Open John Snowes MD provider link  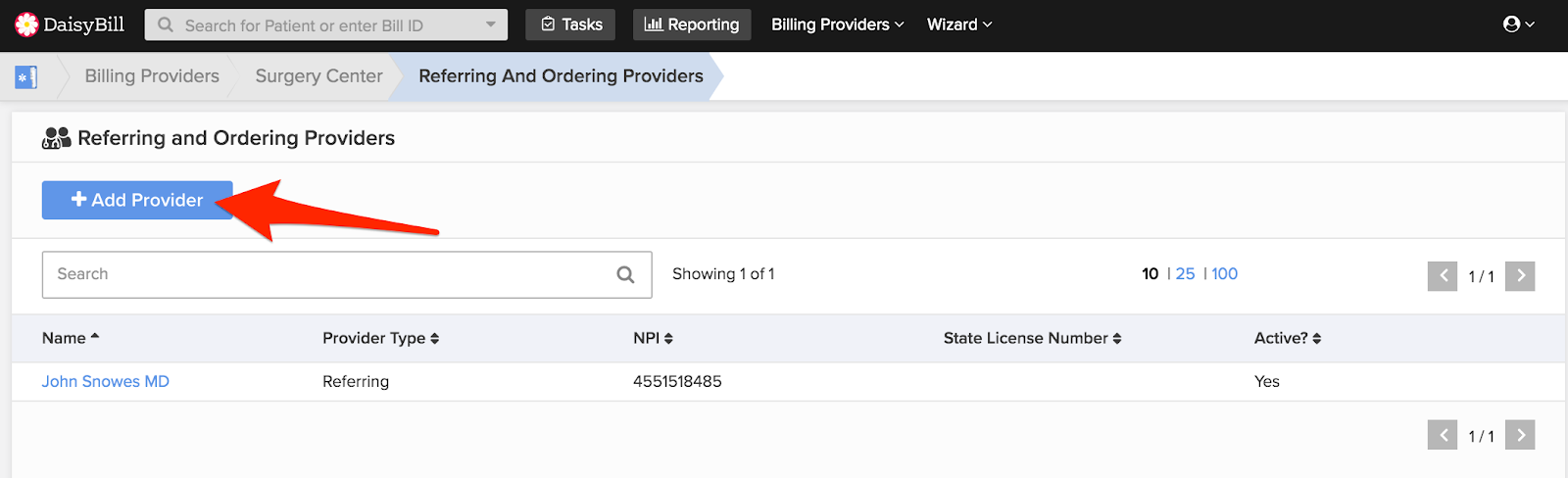[106, 381]
